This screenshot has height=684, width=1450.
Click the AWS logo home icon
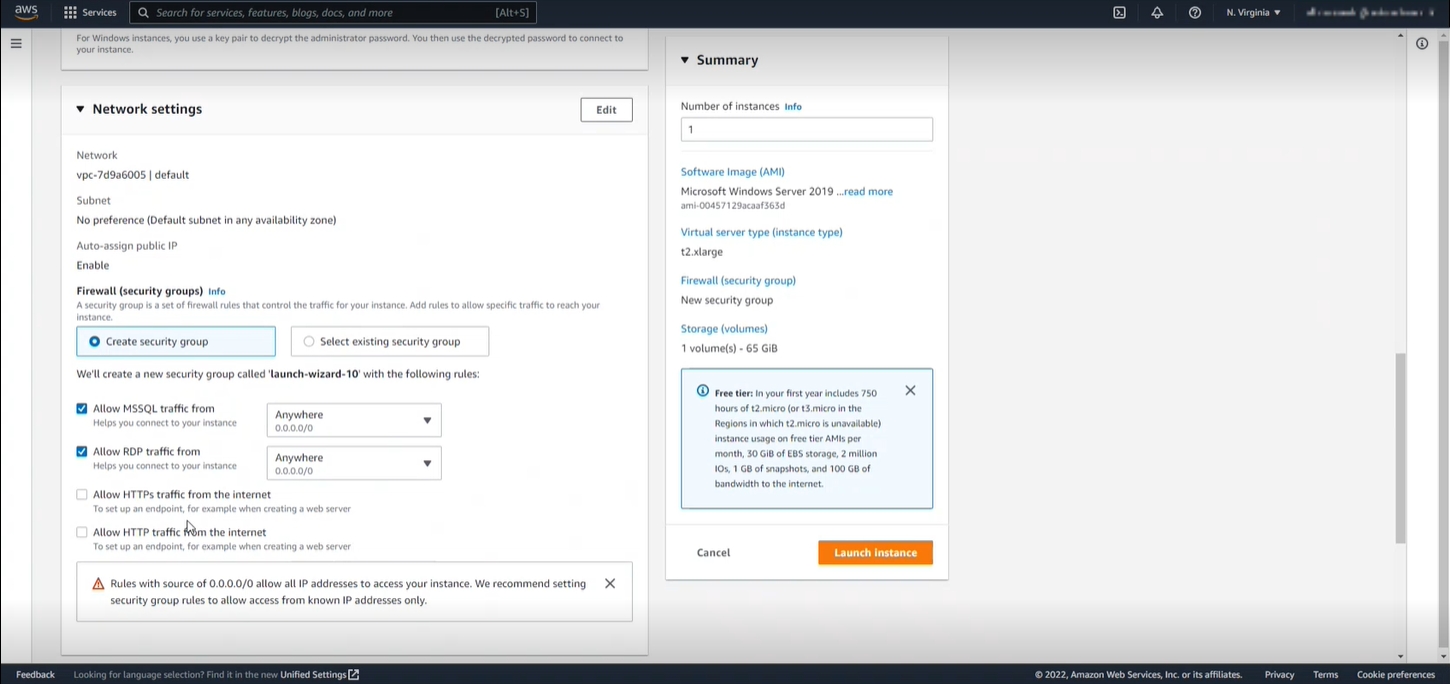point(26,13)
